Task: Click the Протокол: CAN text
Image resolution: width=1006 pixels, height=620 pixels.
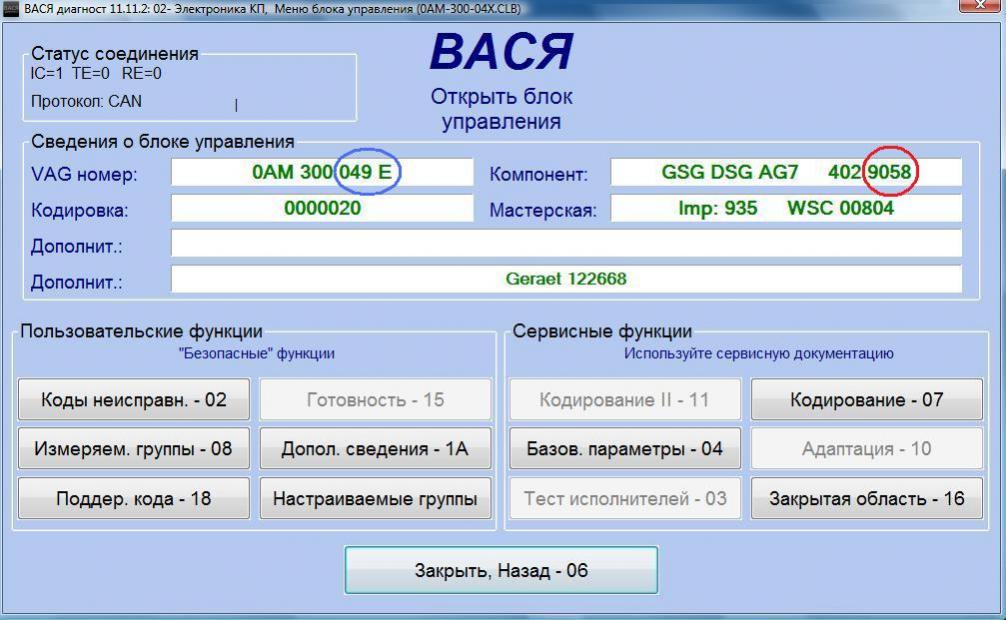Action: [x=86, y=101]
